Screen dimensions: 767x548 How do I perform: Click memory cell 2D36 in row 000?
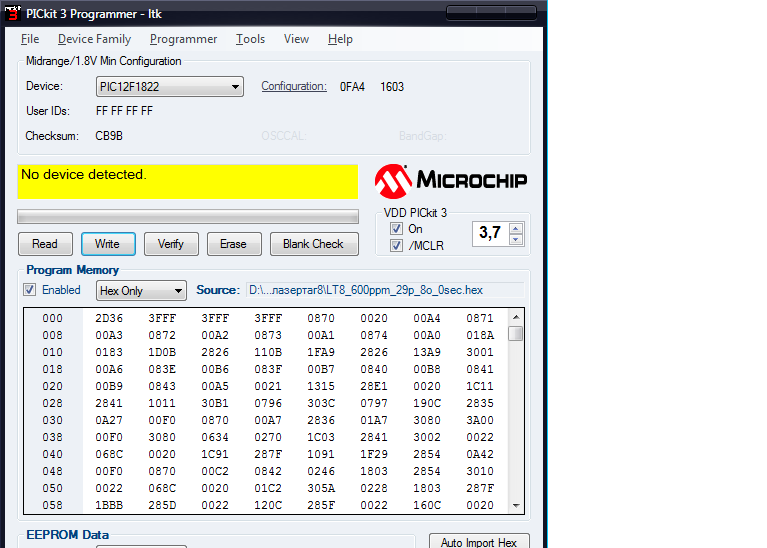109,319
